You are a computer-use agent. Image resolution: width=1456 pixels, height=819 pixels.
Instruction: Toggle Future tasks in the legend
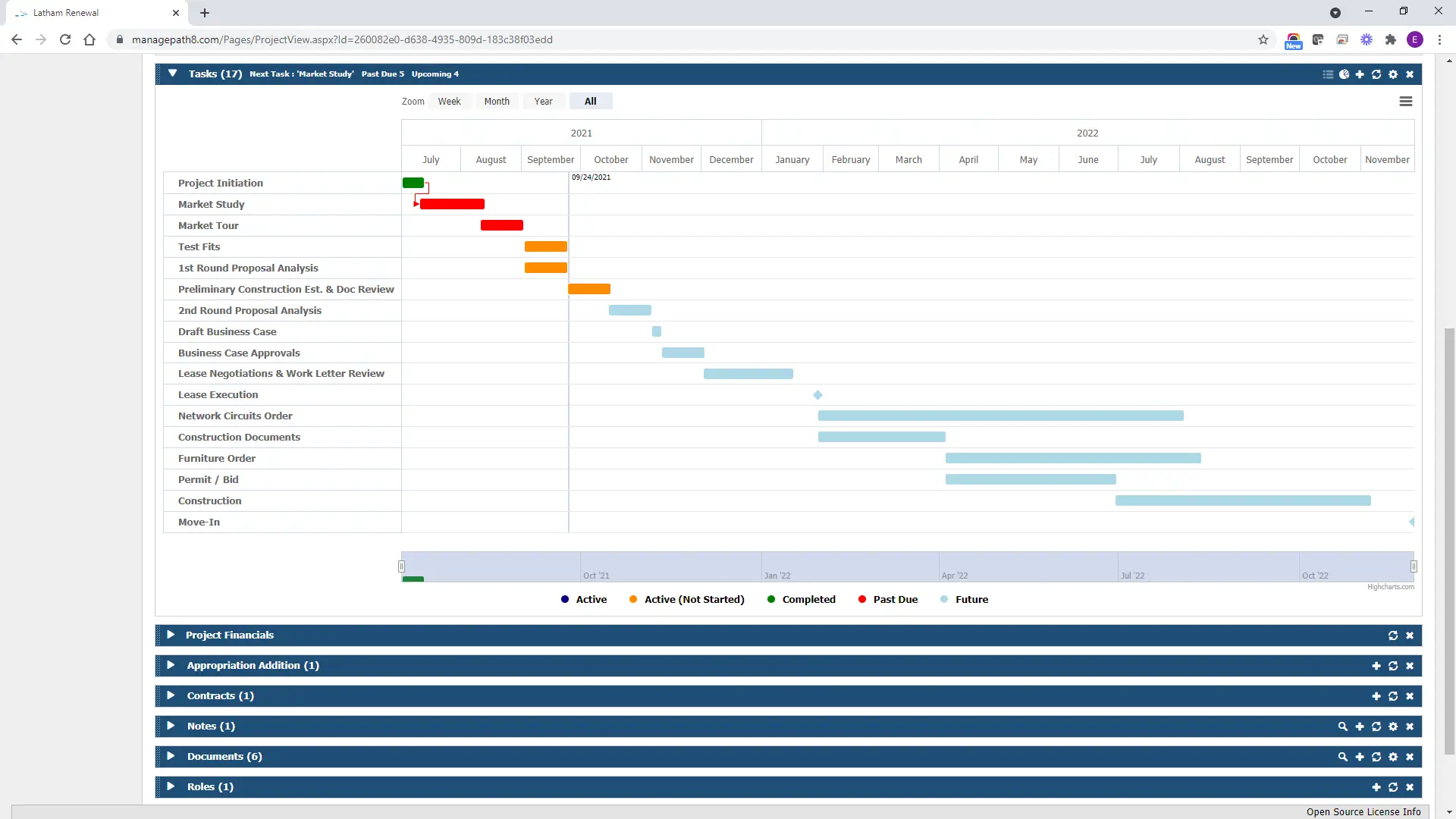click(x=964, y=599)
